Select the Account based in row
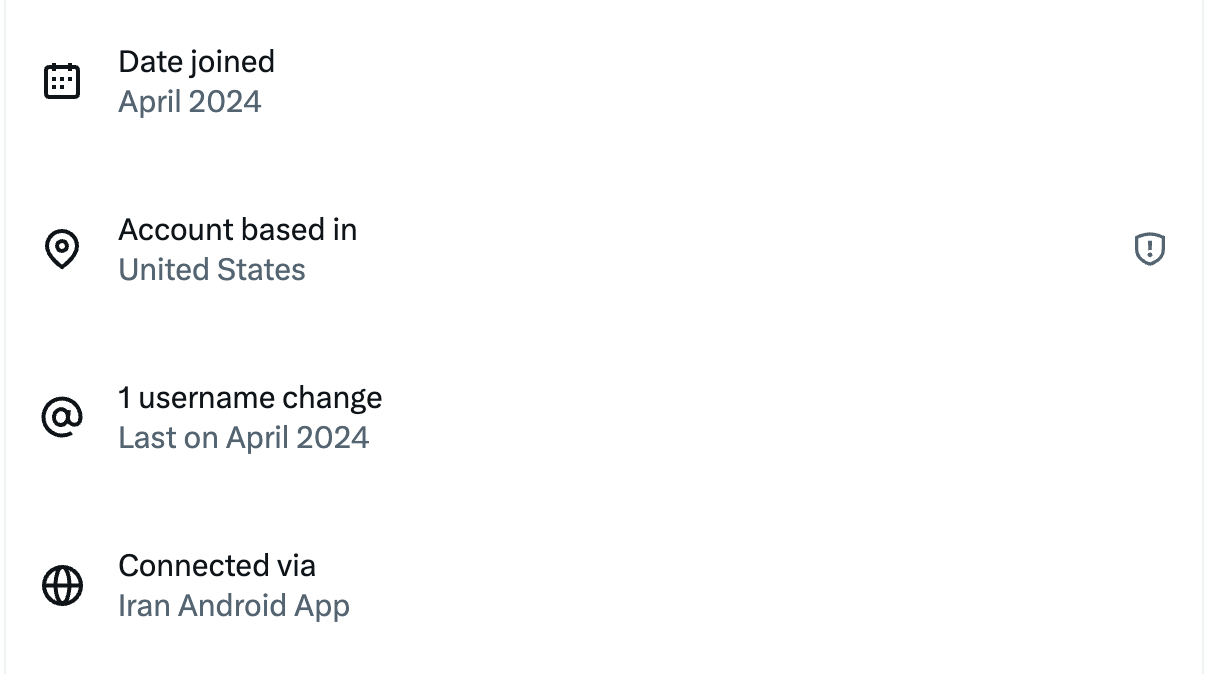This screenshot has width=1212, height=674. [x=600, y=250]
